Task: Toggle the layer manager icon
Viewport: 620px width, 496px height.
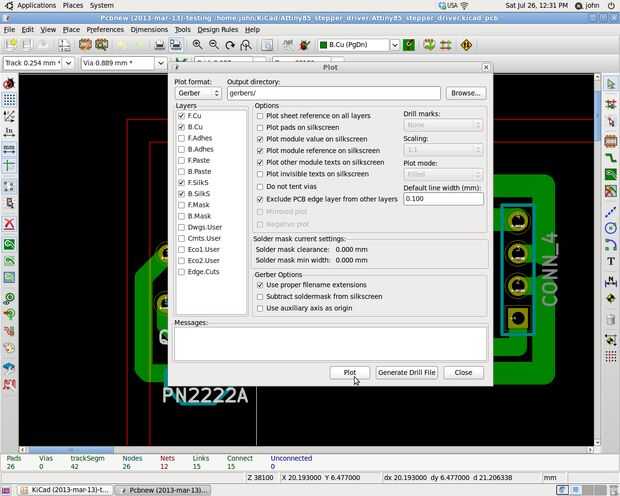Action: tap(9, 367)
